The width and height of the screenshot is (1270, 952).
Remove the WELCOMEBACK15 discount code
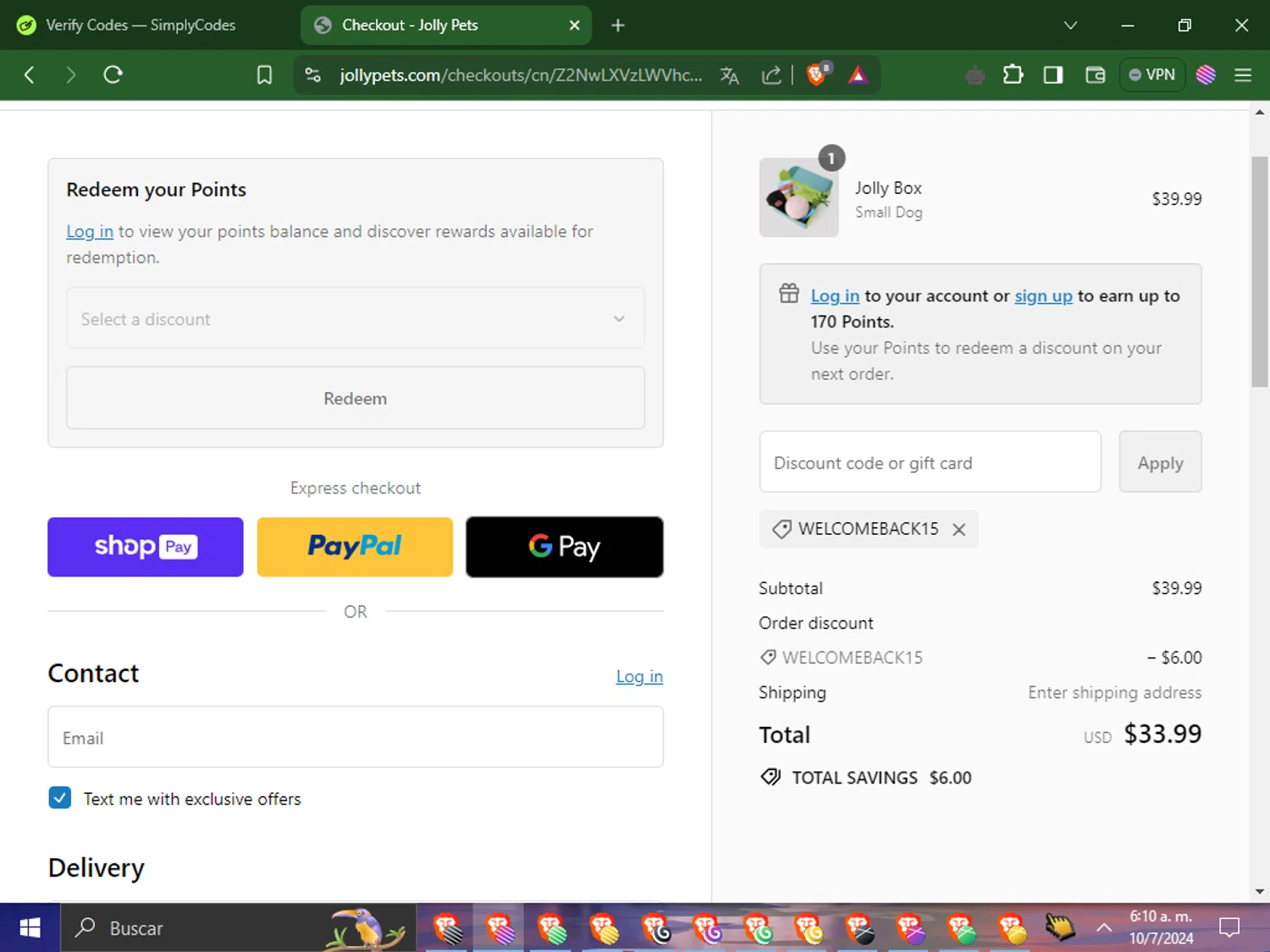pos(959,530)
